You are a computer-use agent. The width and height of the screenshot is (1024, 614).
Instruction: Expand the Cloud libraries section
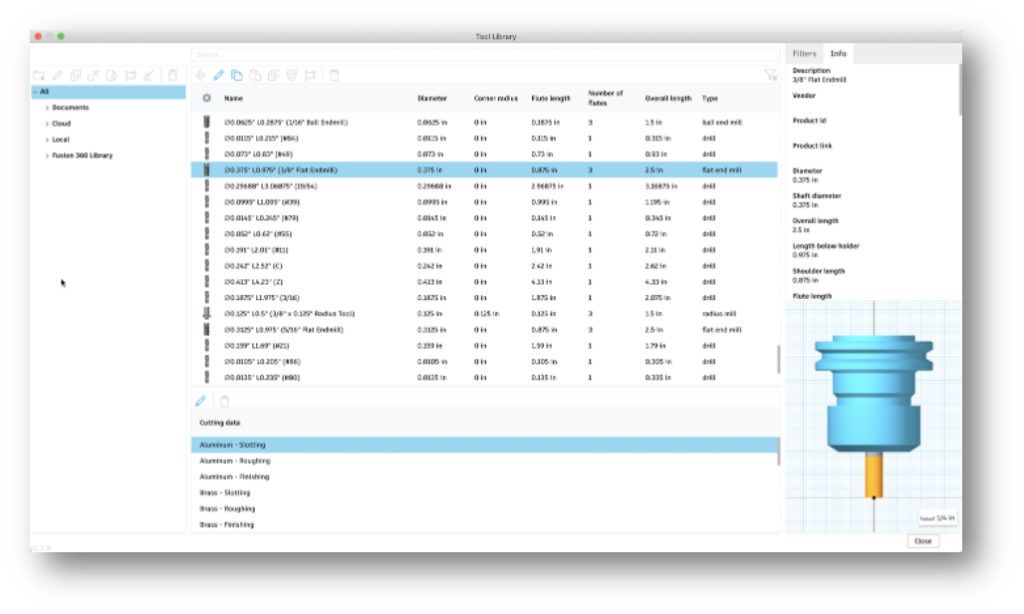click(47, 123)
